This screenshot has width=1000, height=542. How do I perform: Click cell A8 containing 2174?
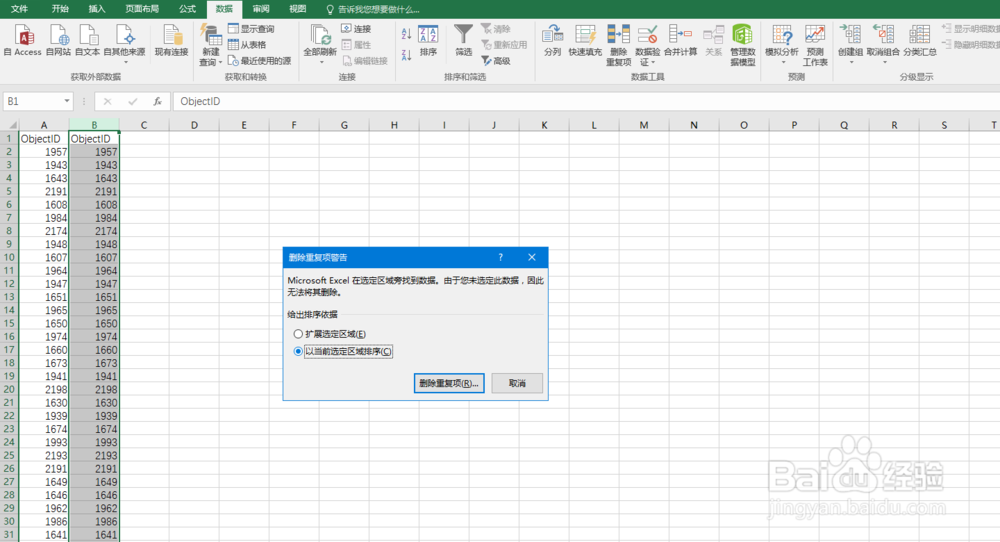tap(44, 231)
